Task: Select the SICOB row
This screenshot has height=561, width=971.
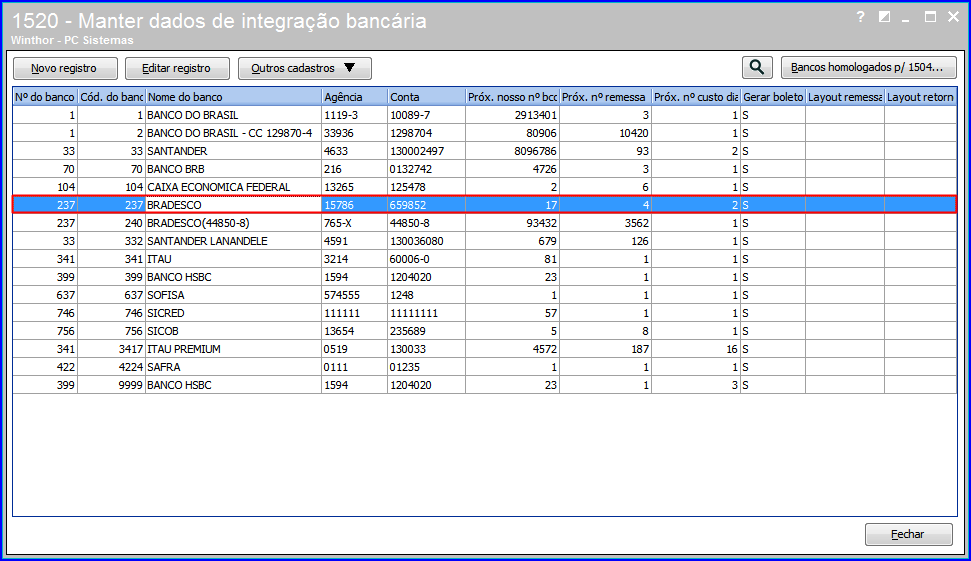Action: click(485, 331)
